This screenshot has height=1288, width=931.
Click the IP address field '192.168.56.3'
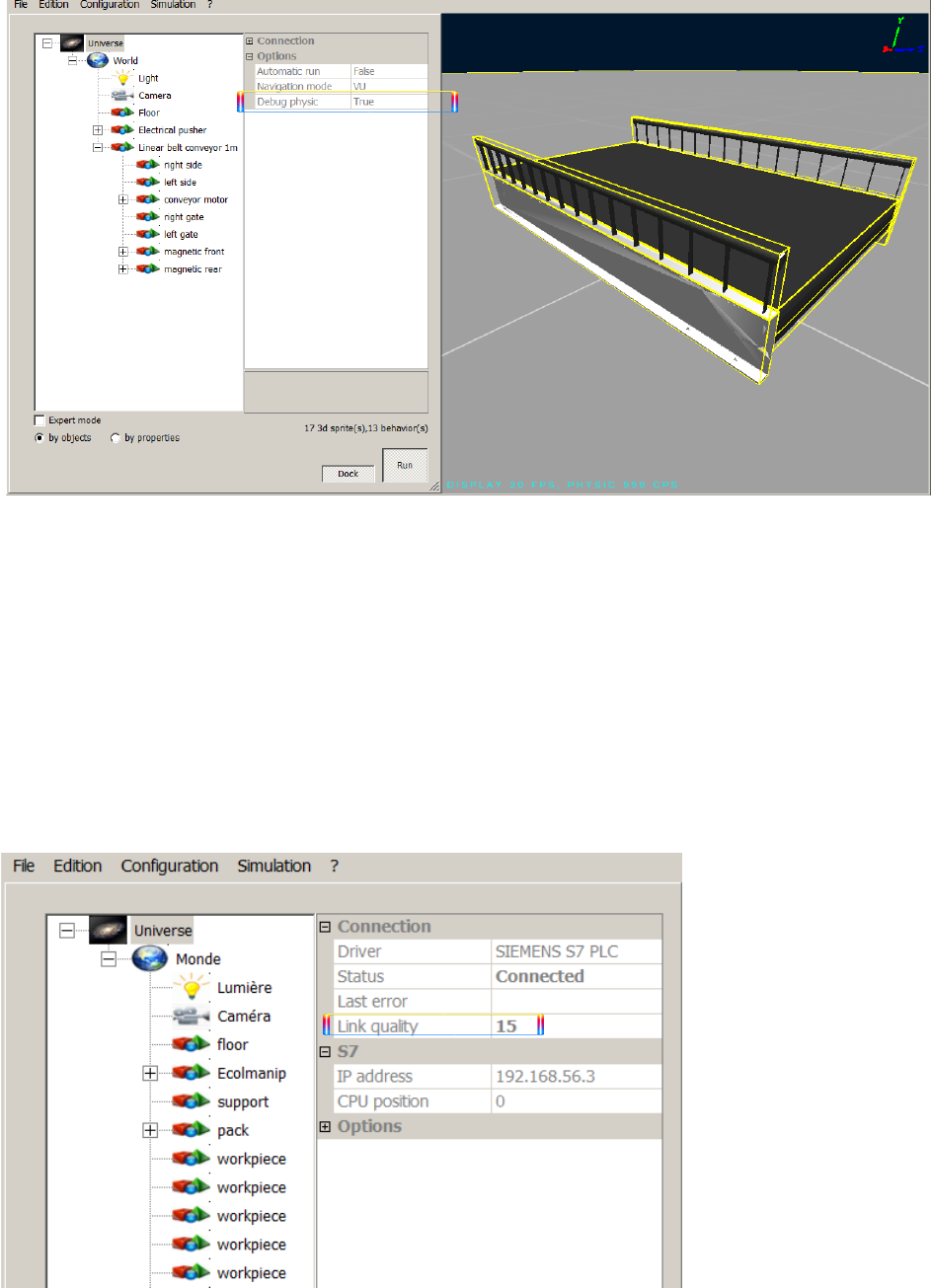pos(577,1076)
